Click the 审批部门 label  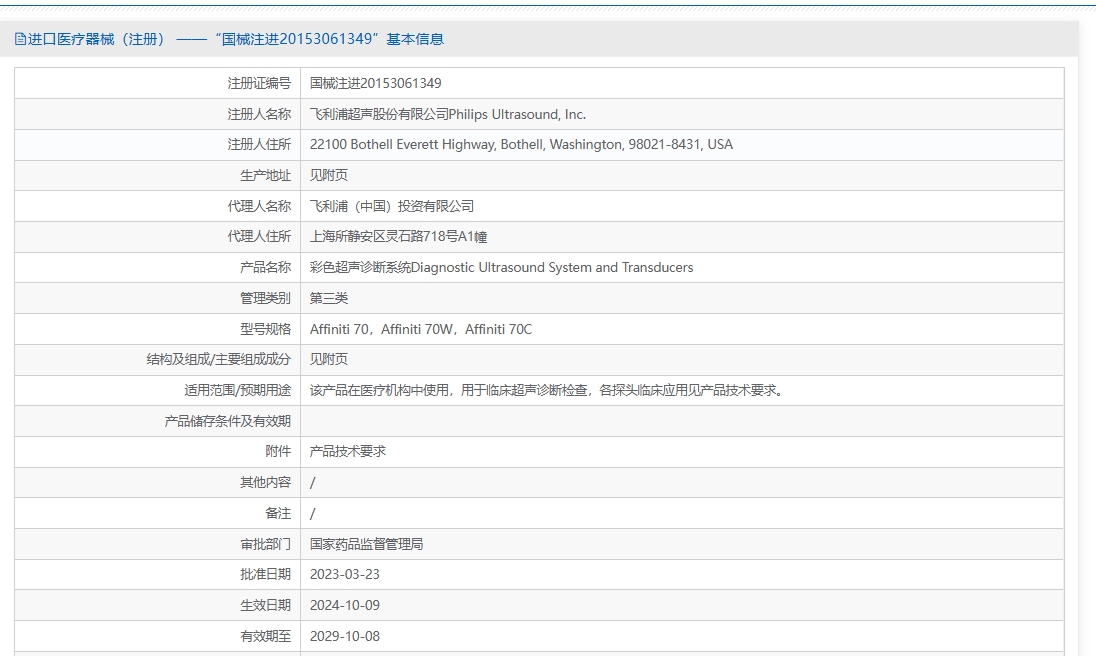pyautogui.click(x=265, y=544)
